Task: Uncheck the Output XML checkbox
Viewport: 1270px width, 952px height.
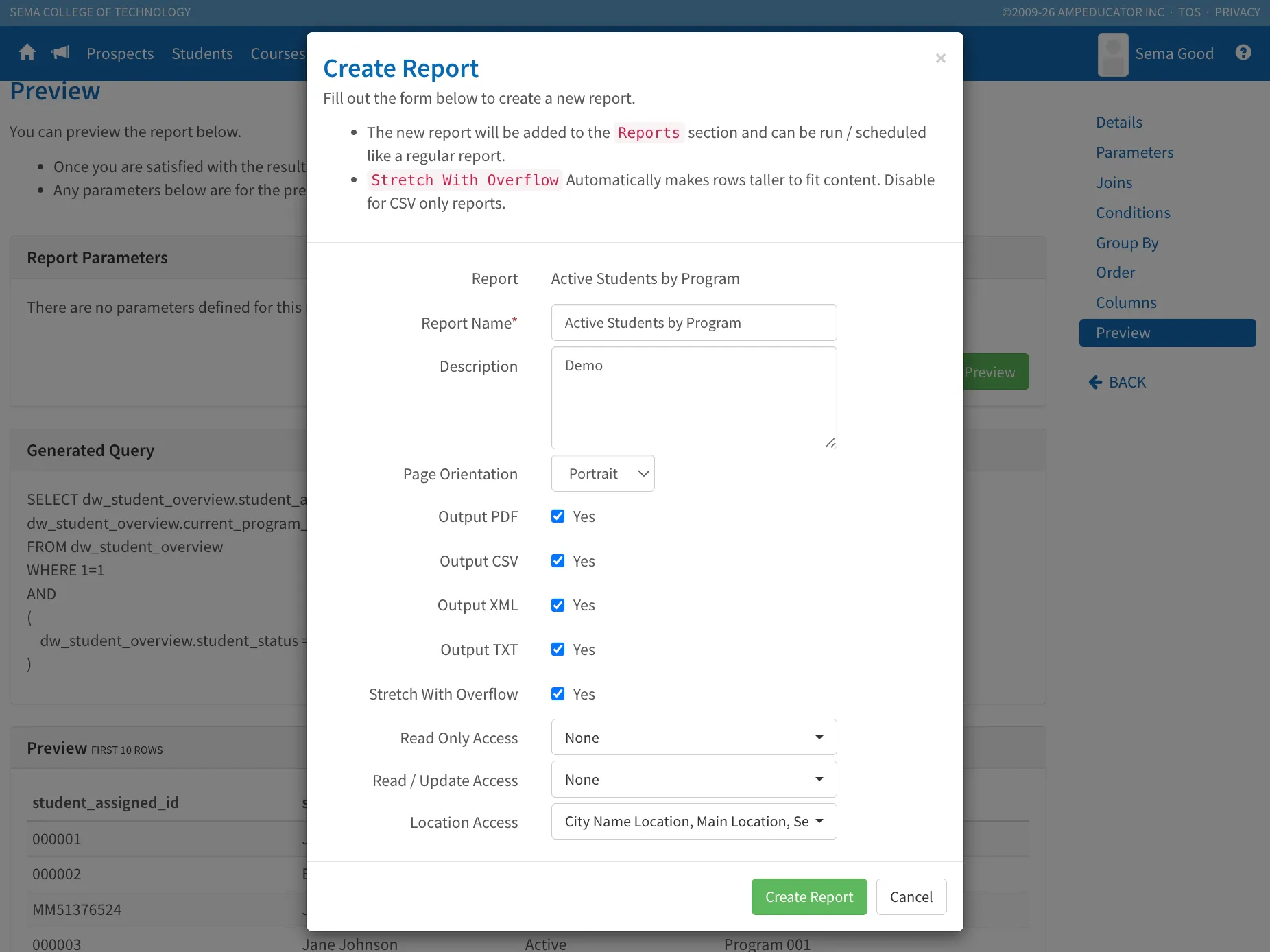Action: tap(558, 605)
